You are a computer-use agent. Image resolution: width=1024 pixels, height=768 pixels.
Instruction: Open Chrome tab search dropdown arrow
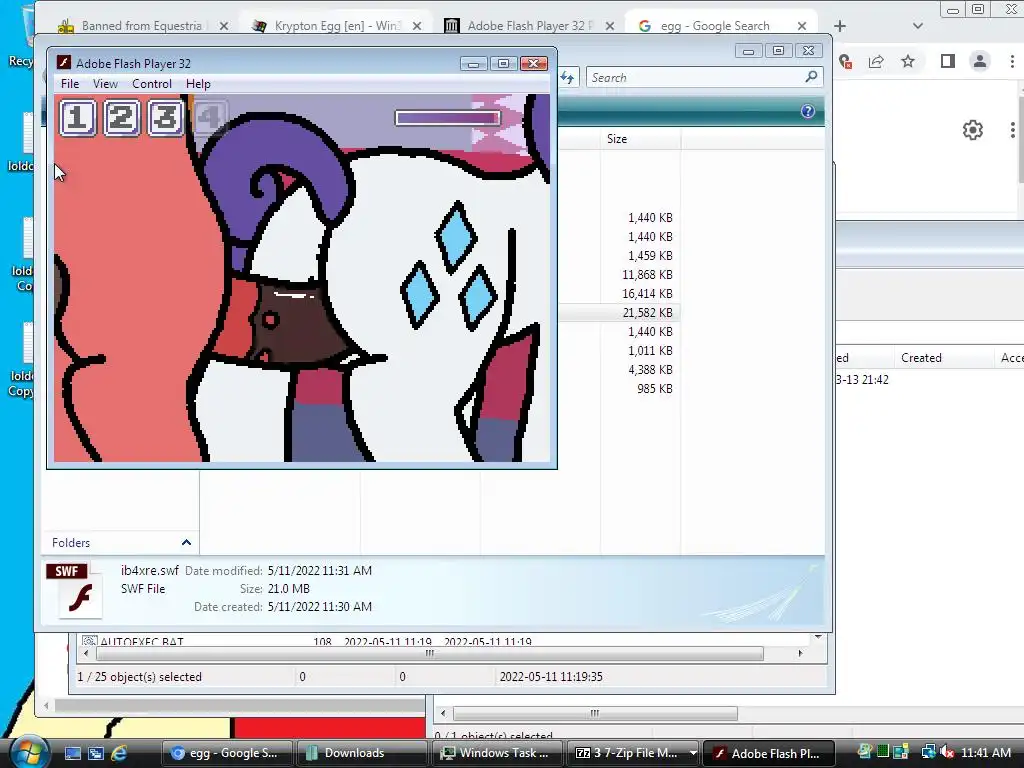pos(918,26)
